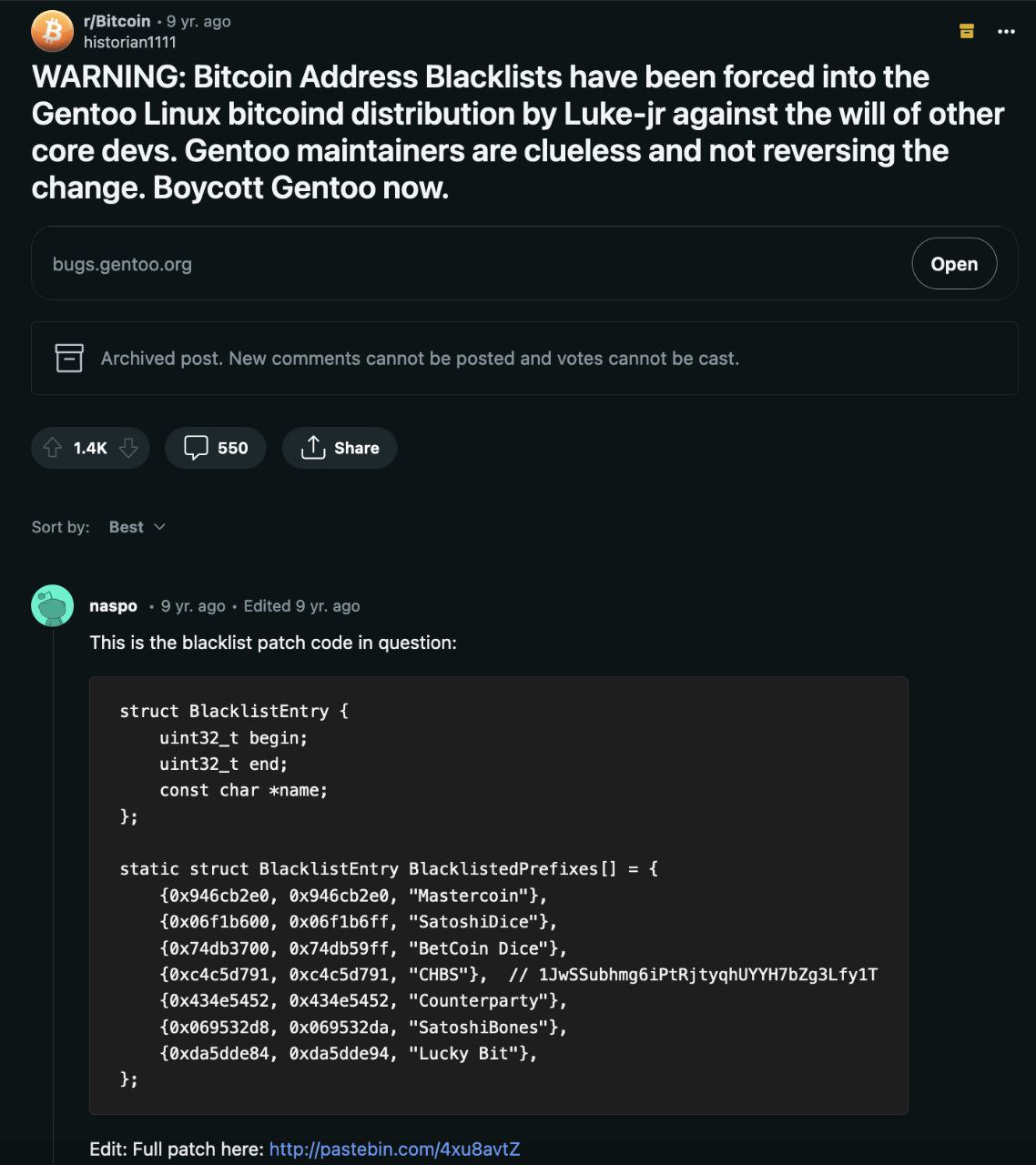
Task: Click the yellow archived badge icon
Action: tap(967, 31)
